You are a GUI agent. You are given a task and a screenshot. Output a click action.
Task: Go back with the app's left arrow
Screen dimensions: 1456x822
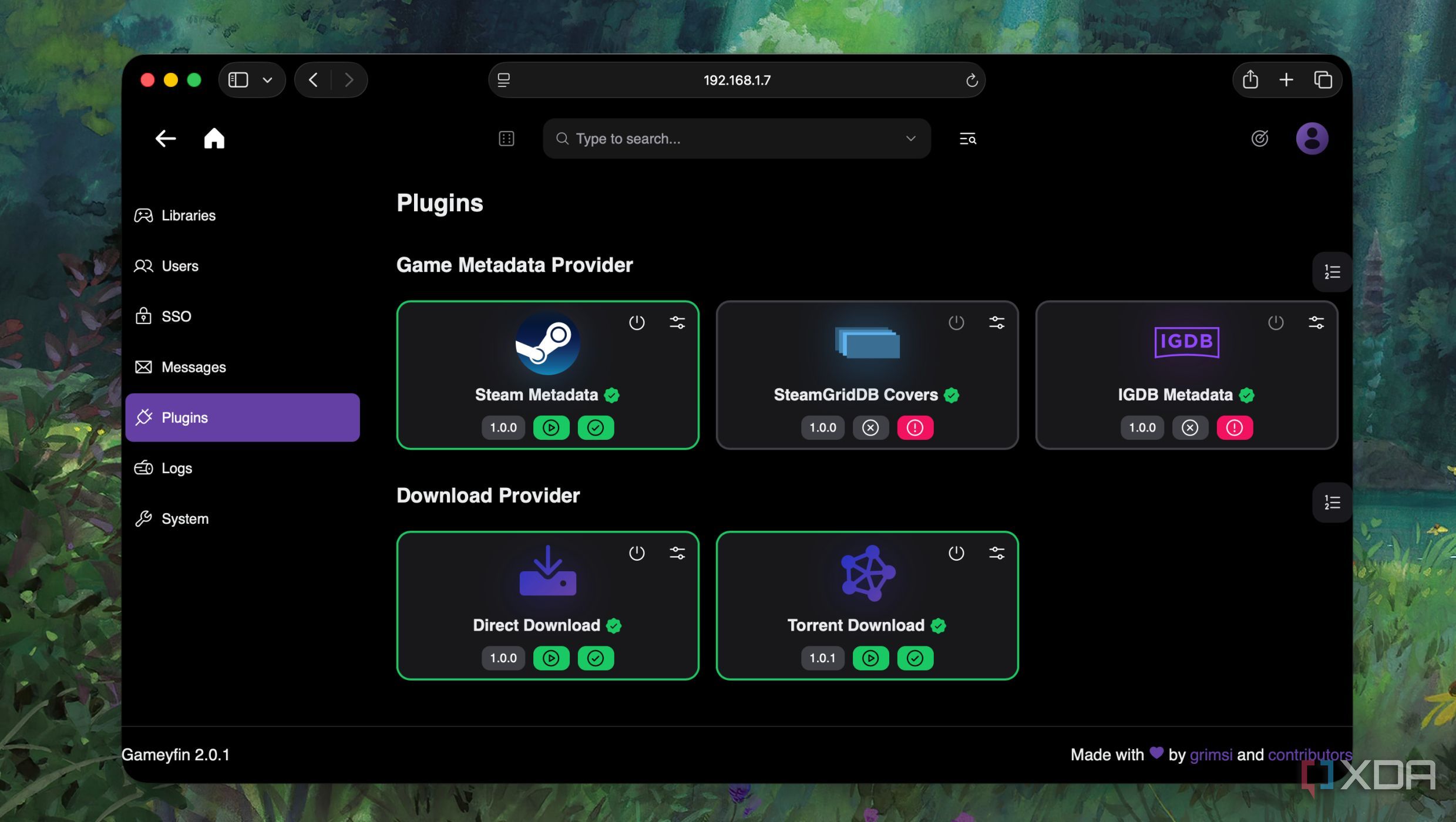point(166,139)
